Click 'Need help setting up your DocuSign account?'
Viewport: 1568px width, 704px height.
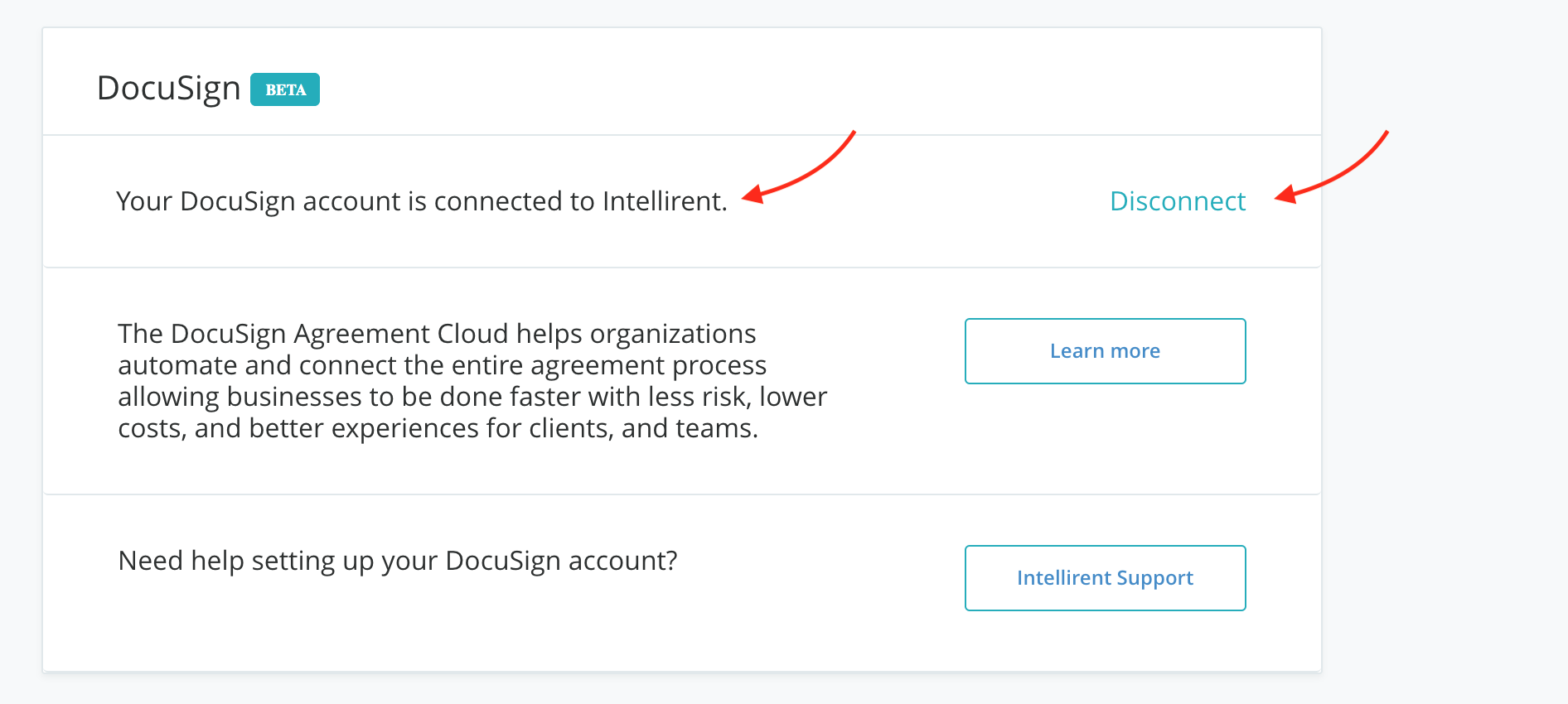(x=398, y=561)
